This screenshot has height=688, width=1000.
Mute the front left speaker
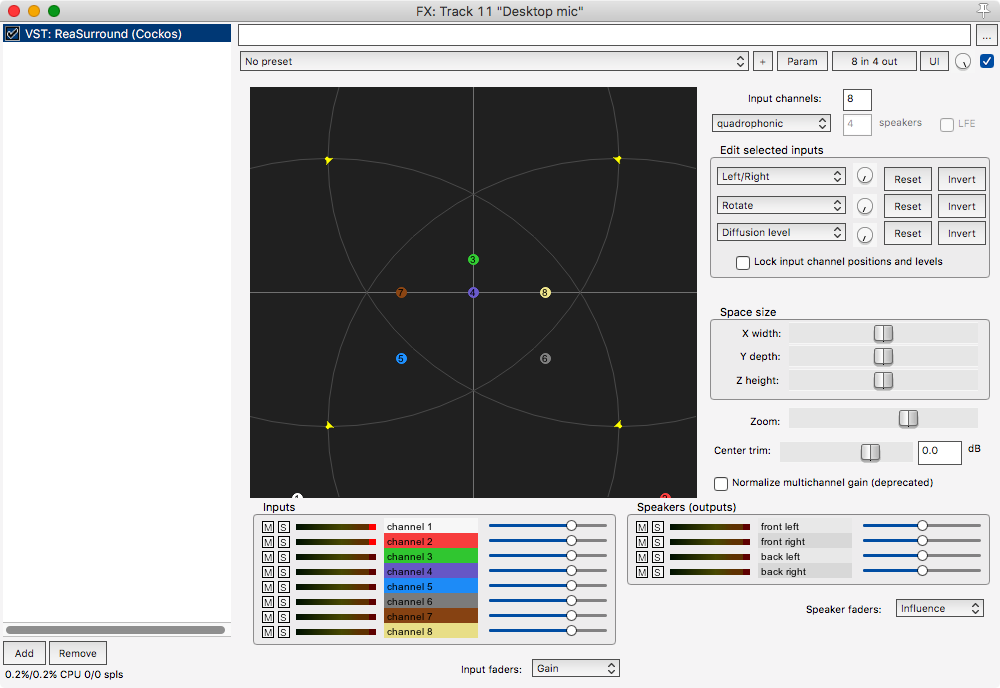click(x=642, y=527)
